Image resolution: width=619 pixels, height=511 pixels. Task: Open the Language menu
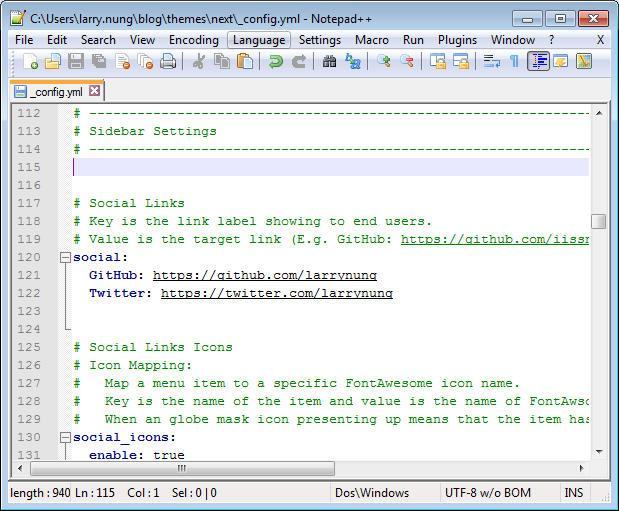click(259, 40)
